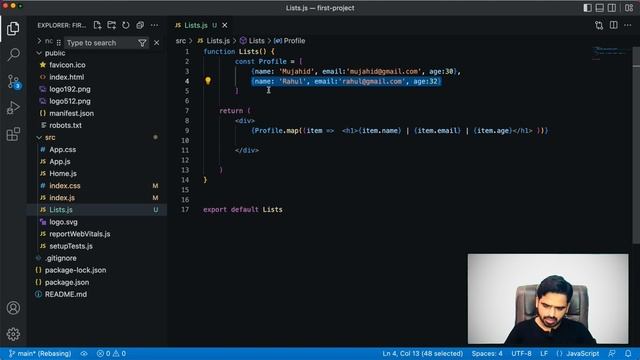Open App.js in Explorer
The width and height of the screenshot is (640, 360).
60,162
